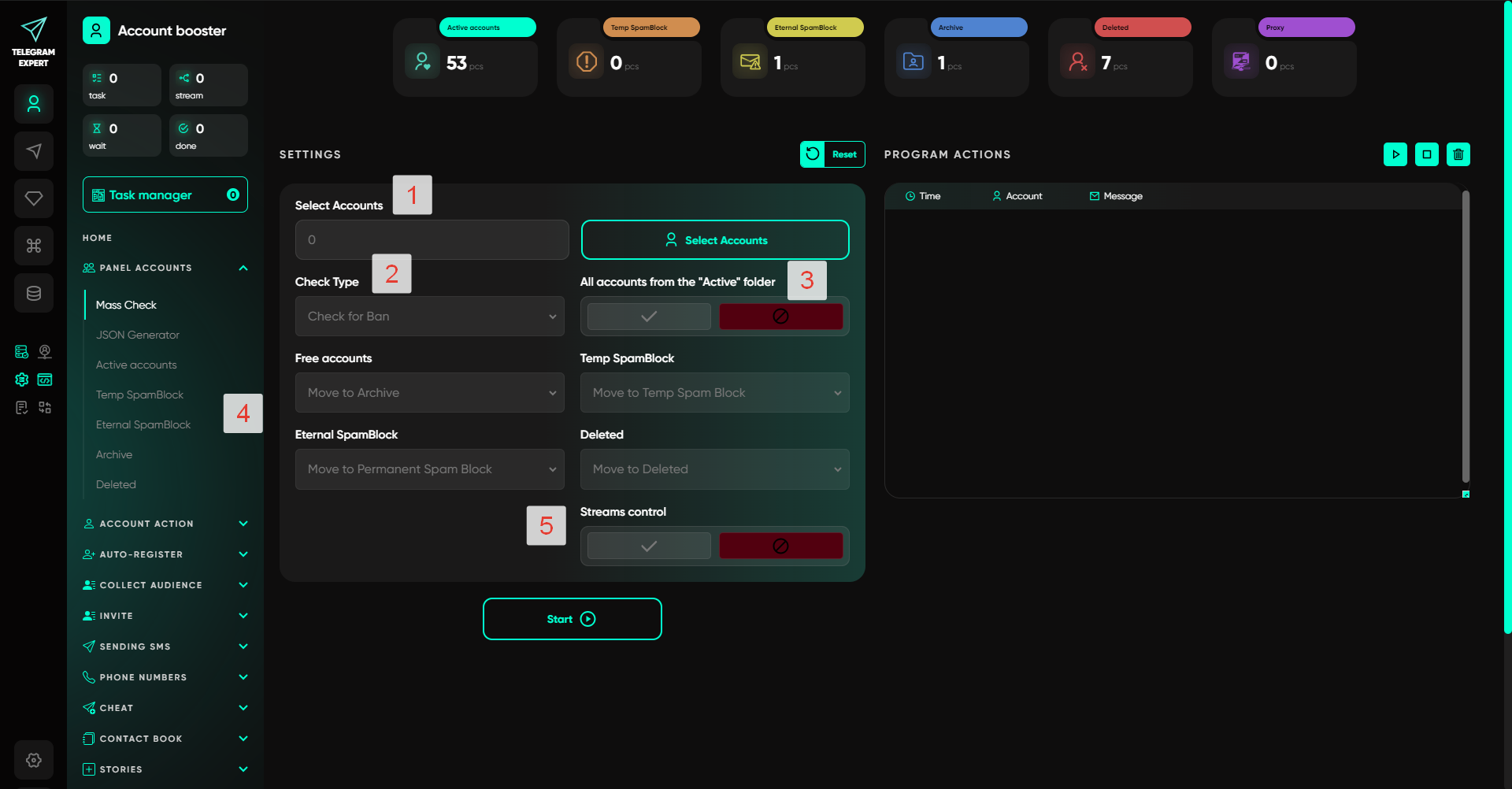Viewport: 1512px width, 789px height.
Task: Go to Active accounts in panel menu
Action: click(x=136, y=365)
